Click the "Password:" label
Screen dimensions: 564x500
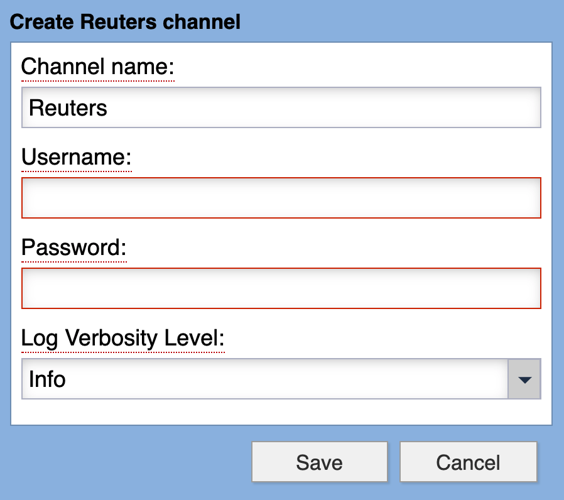tap(74, 247)
